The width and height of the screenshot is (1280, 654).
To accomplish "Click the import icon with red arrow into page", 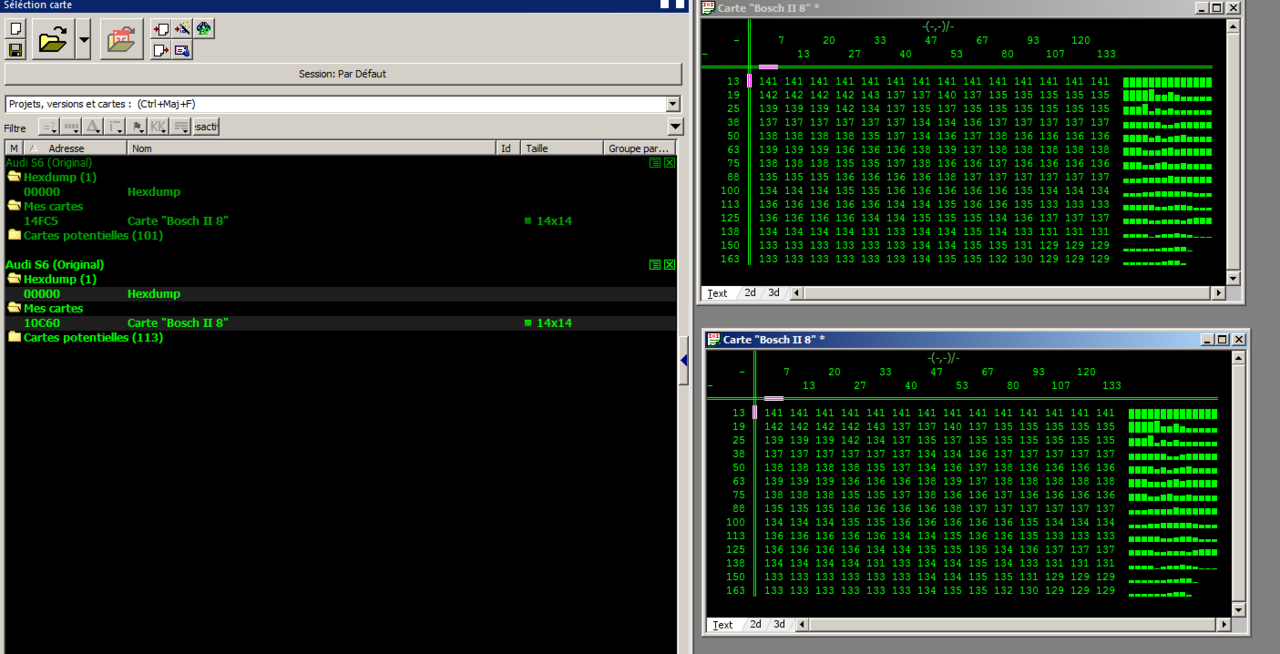I will coord(161,29).
